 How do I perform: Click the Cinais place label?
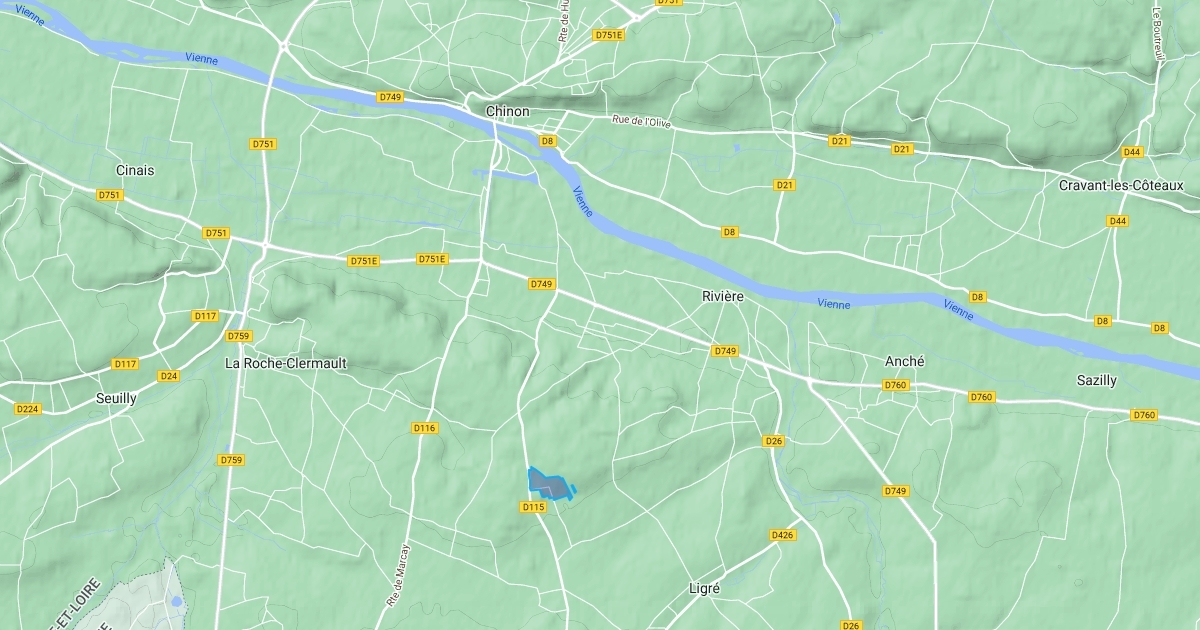[x=135, y=171]
